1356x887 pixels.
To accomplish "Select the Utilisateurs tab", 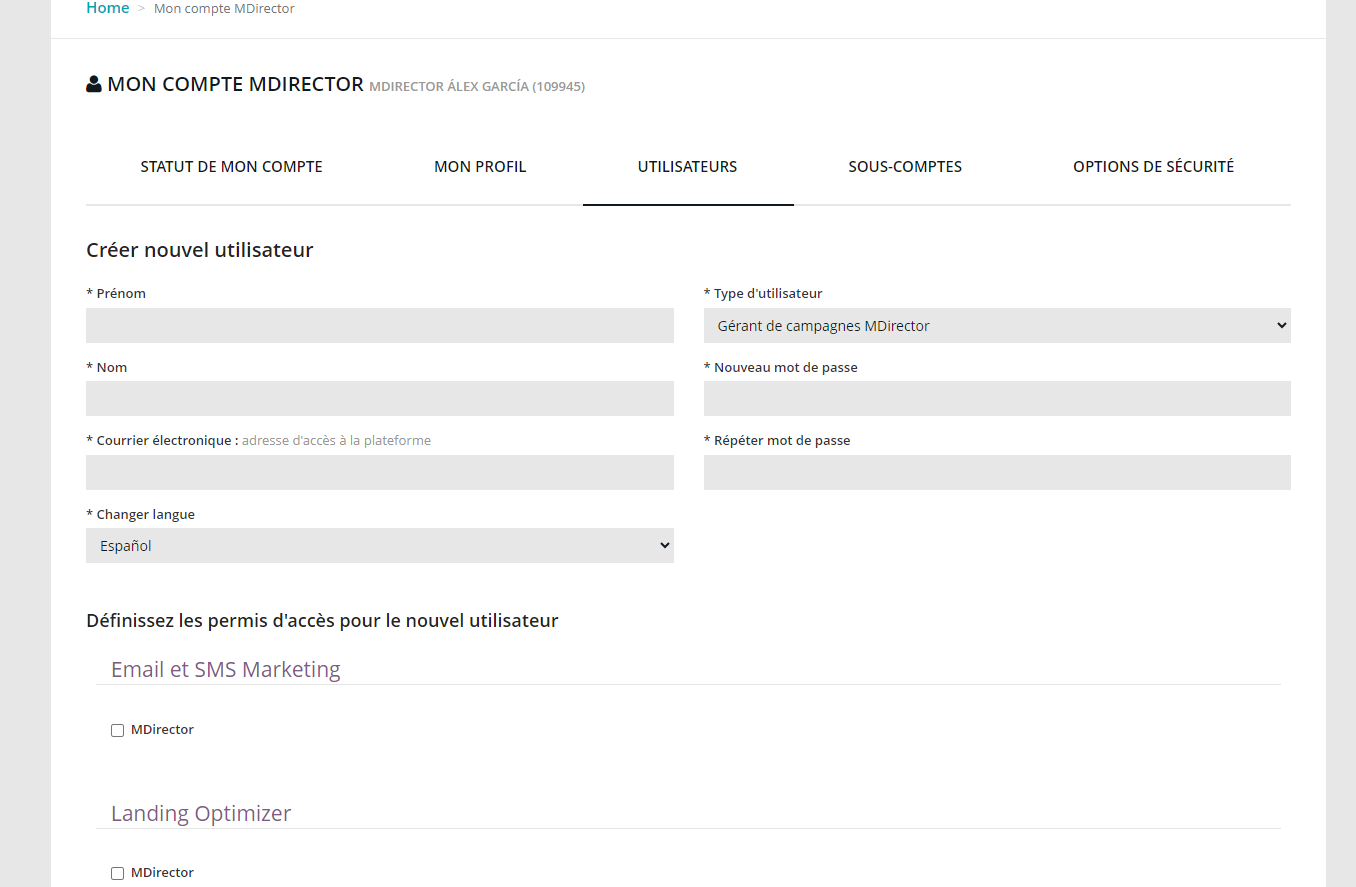I will [x=687, y=167].
